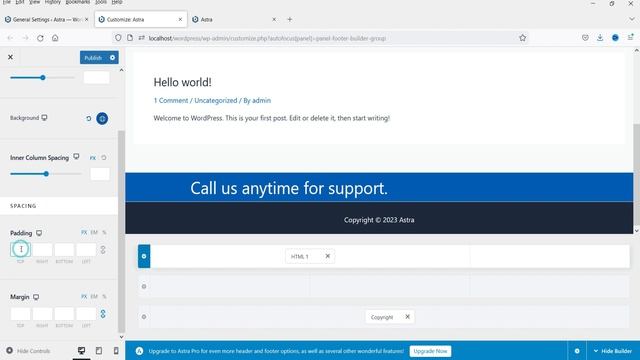The height and width of the screenshot is (360, 640).
Task: Open the Background color picker globe
Action: tap(102, 119)
